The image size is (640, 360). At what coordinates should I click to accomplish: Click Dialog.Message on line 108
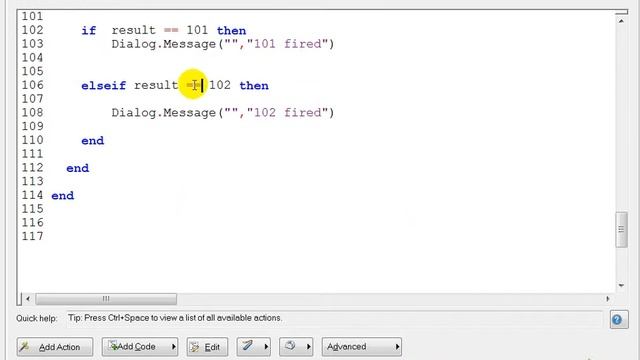(x=164, y=112)
